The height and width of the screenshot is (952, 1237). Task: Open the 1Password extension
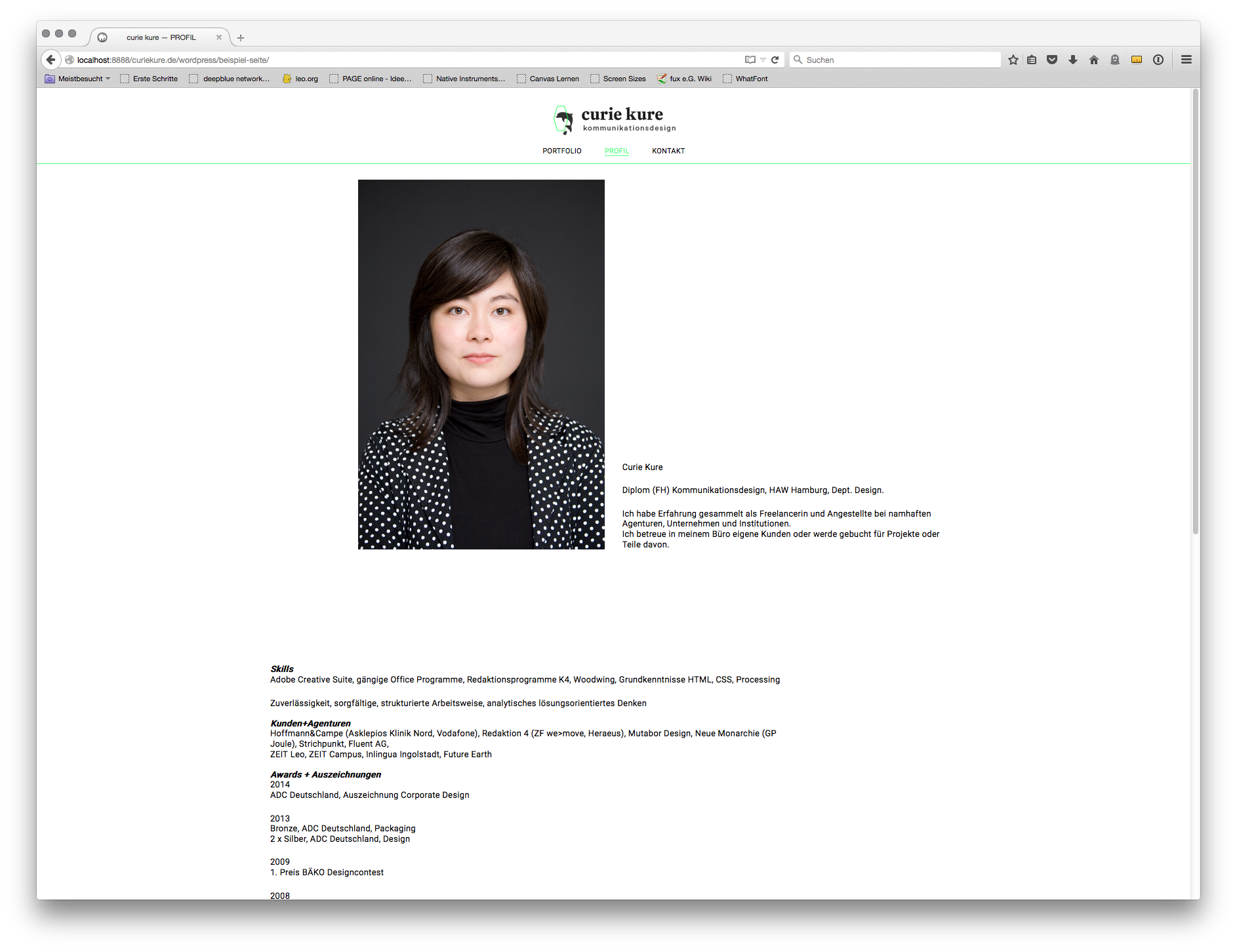click(x=1158, y=59)
